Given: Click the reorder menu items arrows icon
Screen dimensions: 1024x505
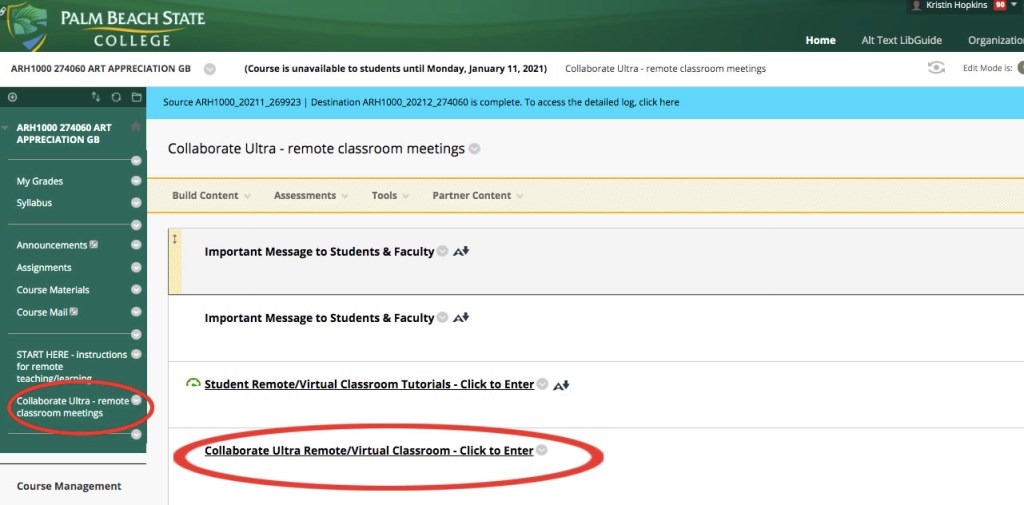Looking at the screenshot, I should (x=96, y=97).
